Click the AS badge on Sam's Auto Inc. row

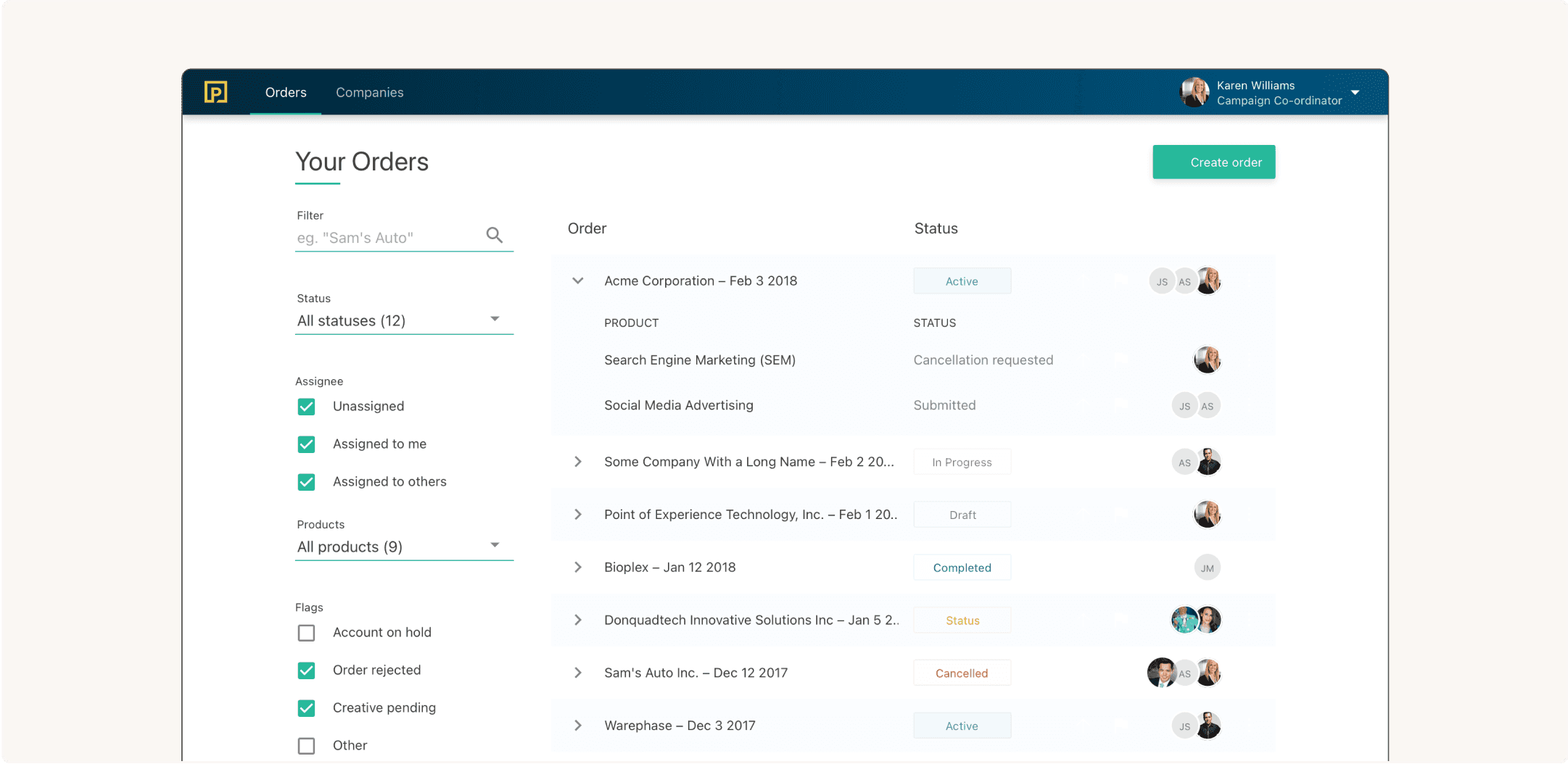[x=1185, y=673]
